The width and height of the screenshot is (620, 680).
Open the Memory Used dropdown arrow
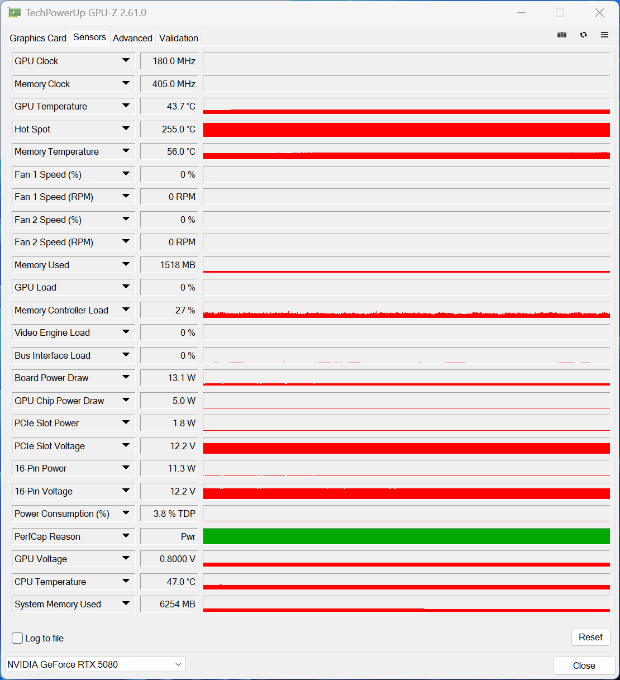pos(126,264)
